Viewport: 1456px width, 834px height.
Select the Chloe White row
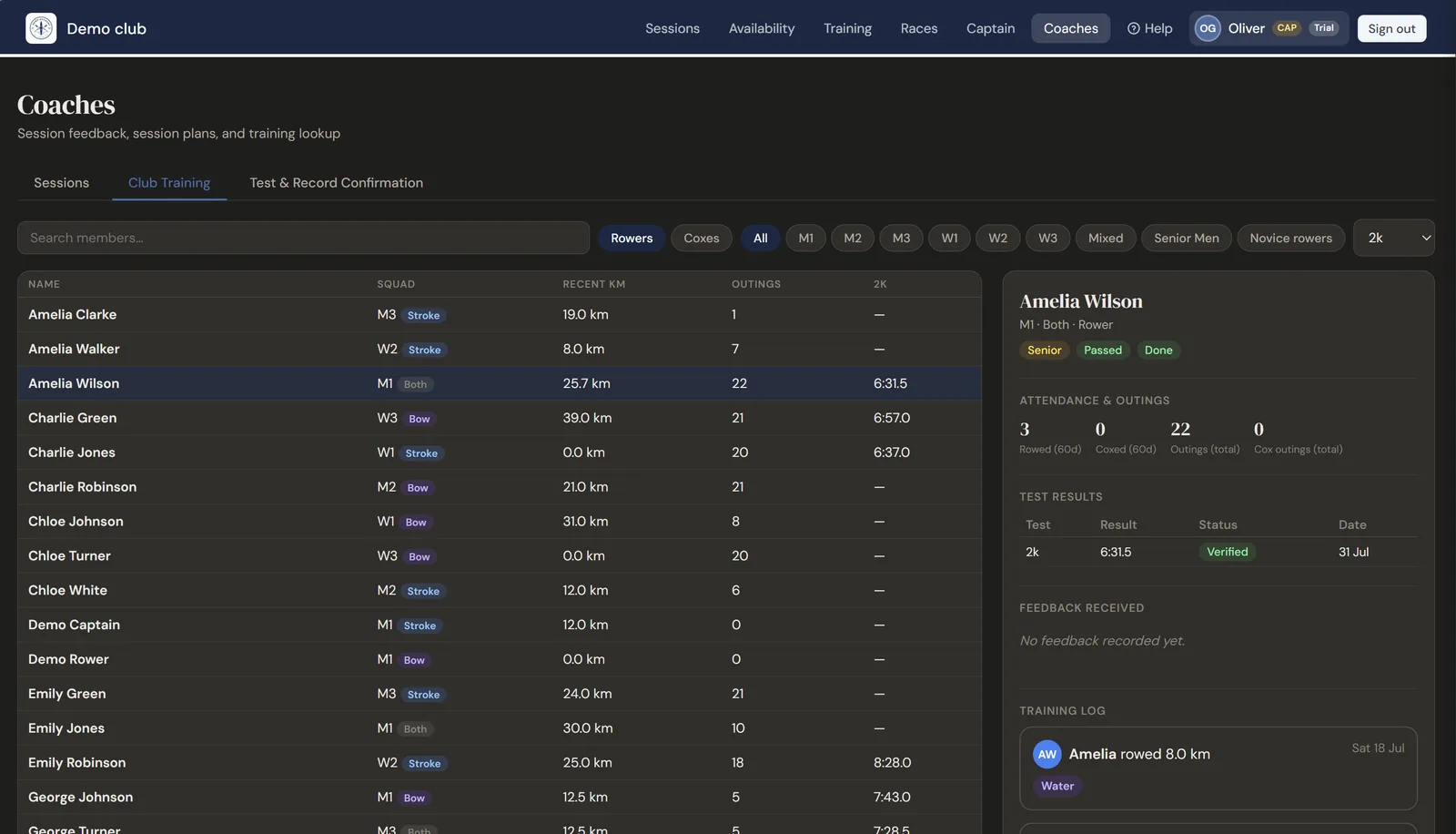pyautogui.click(x=500, y=590)
